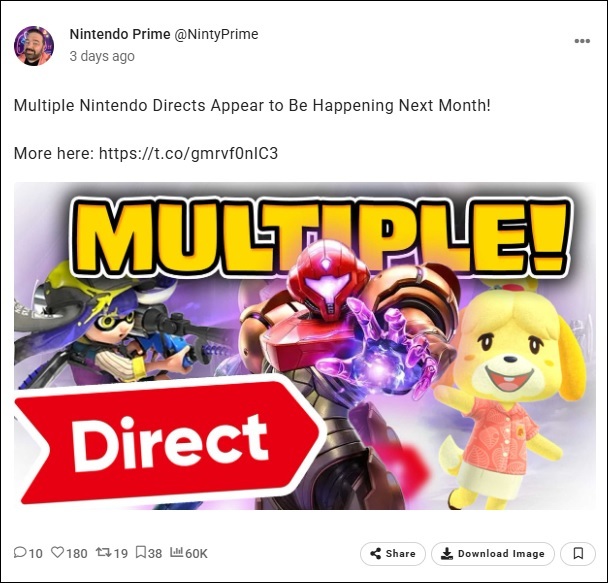
Task: Click the 19 retweets count
Action: (121, 553)
